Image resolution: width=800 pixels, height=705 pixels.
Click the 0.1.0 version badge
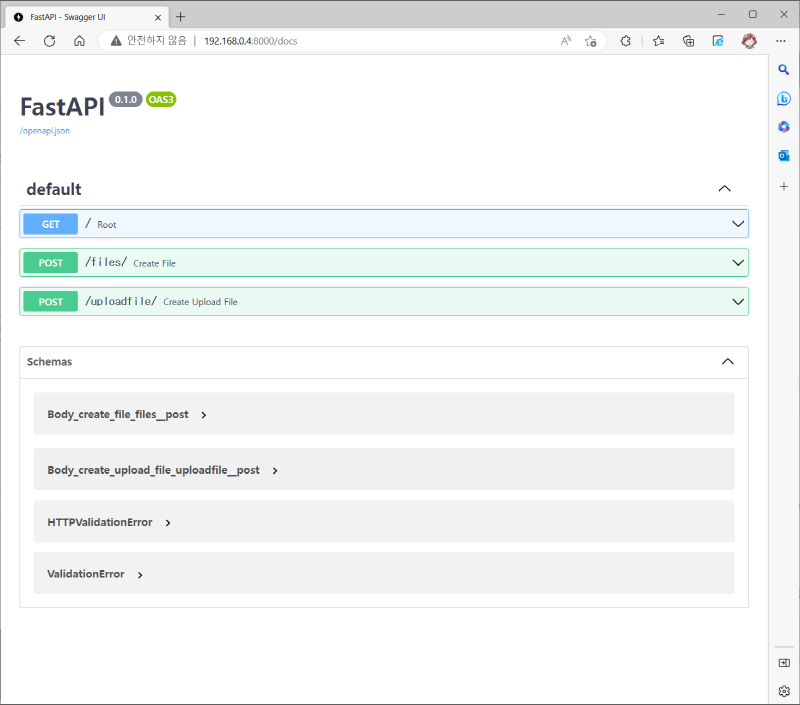coord(126,99)
